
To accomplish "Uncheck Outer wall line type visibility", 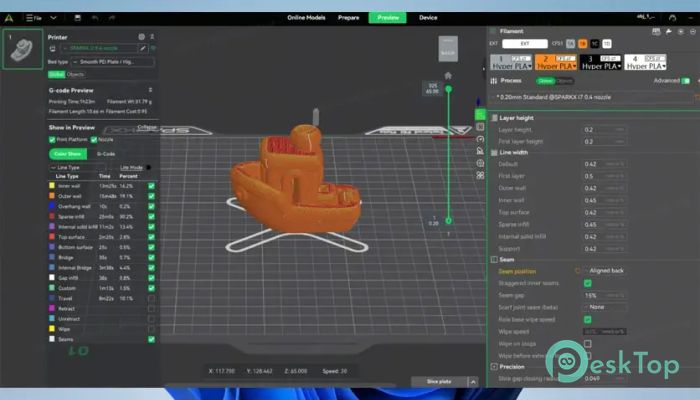I will click(x=151, y=196).
